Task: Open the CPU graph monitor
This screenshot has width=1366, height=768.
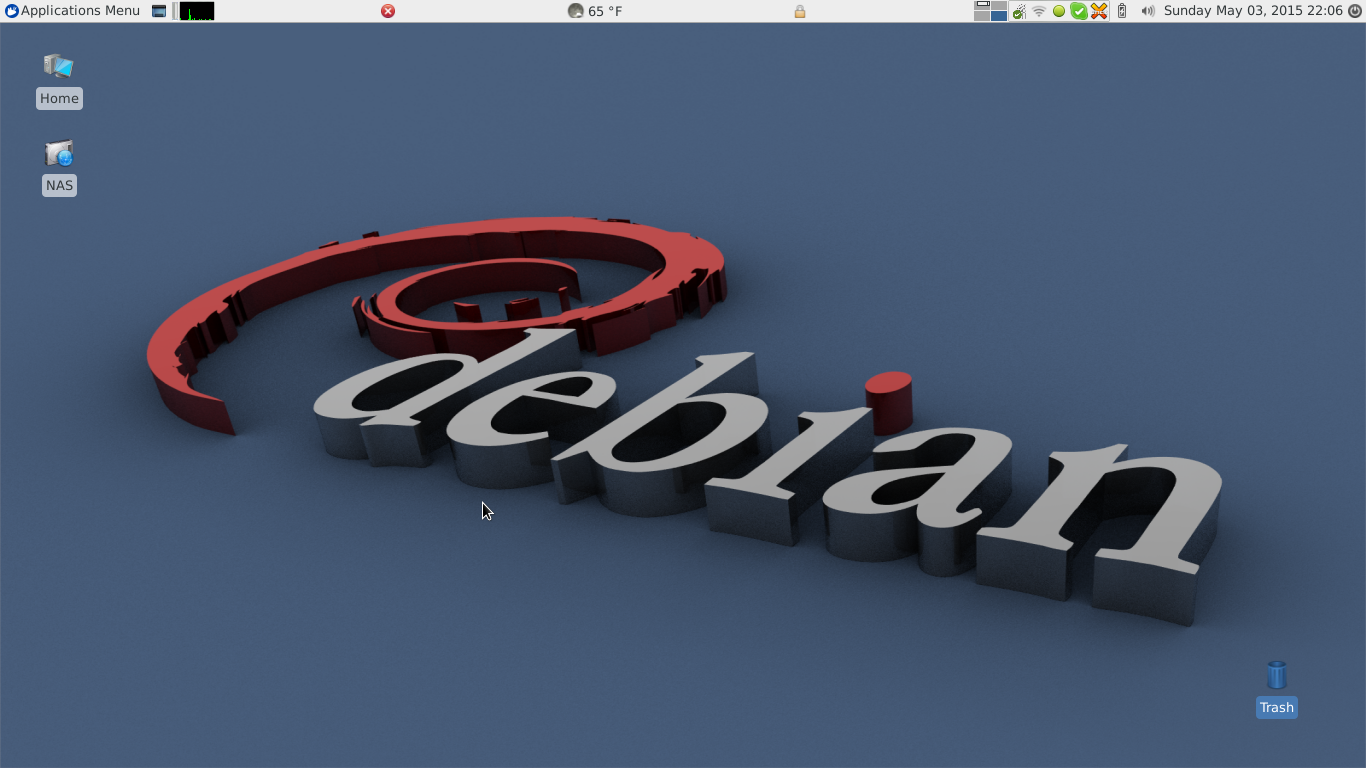Action: (x=197, y=11)
